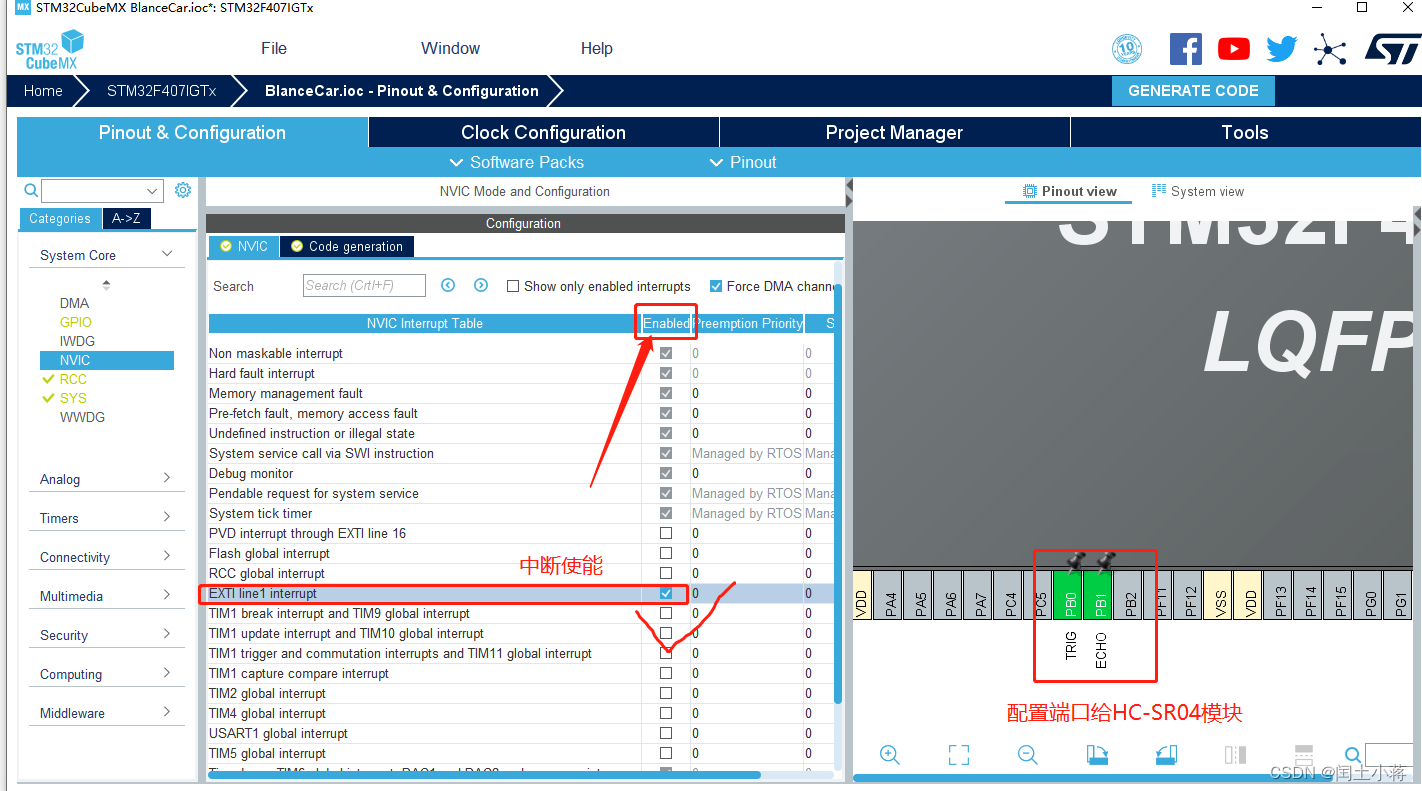The width and height of the screenshot is (1422, 791).
Task: Select GPIO in System Core list
Action: (x=76, y=322)
